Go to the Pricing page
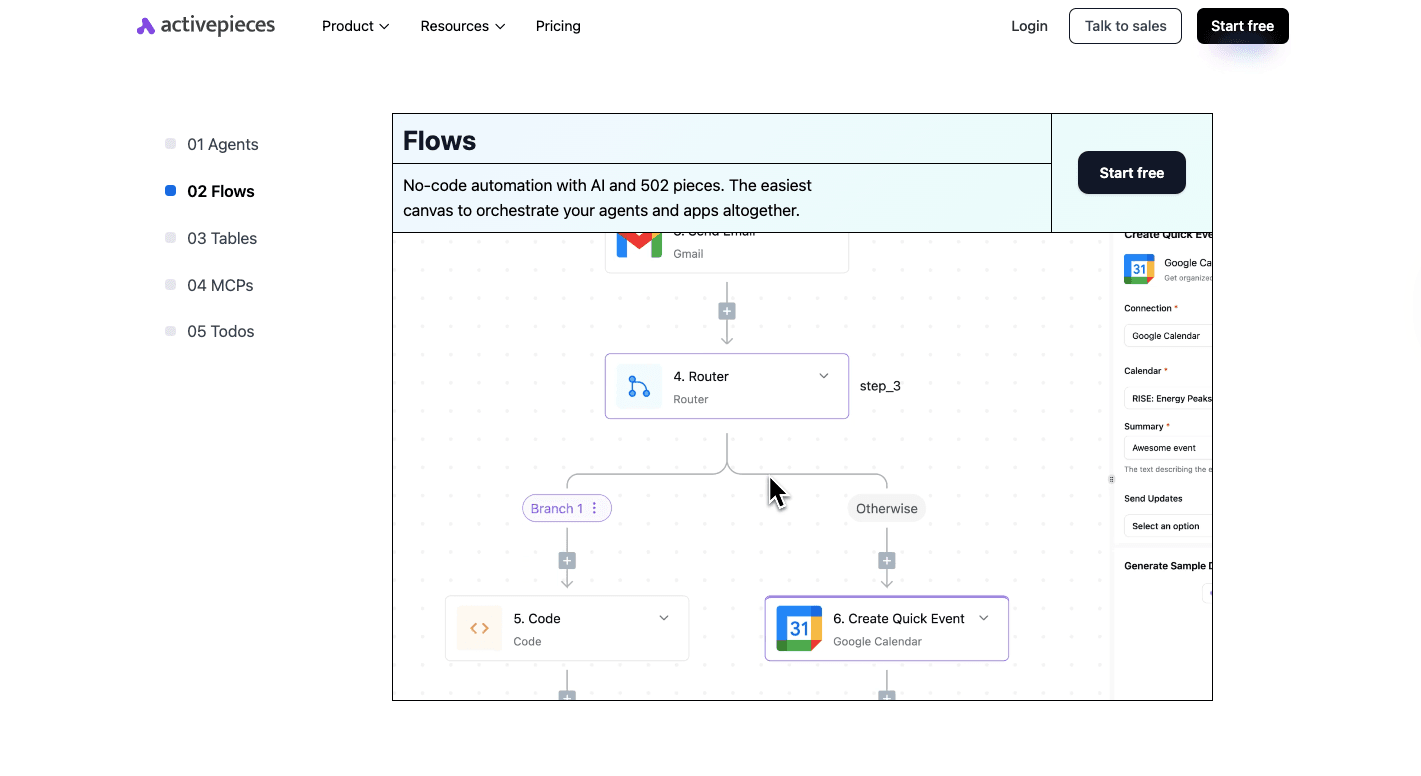1421x776 pixels. pyautogui.click(x=558, y=26)
